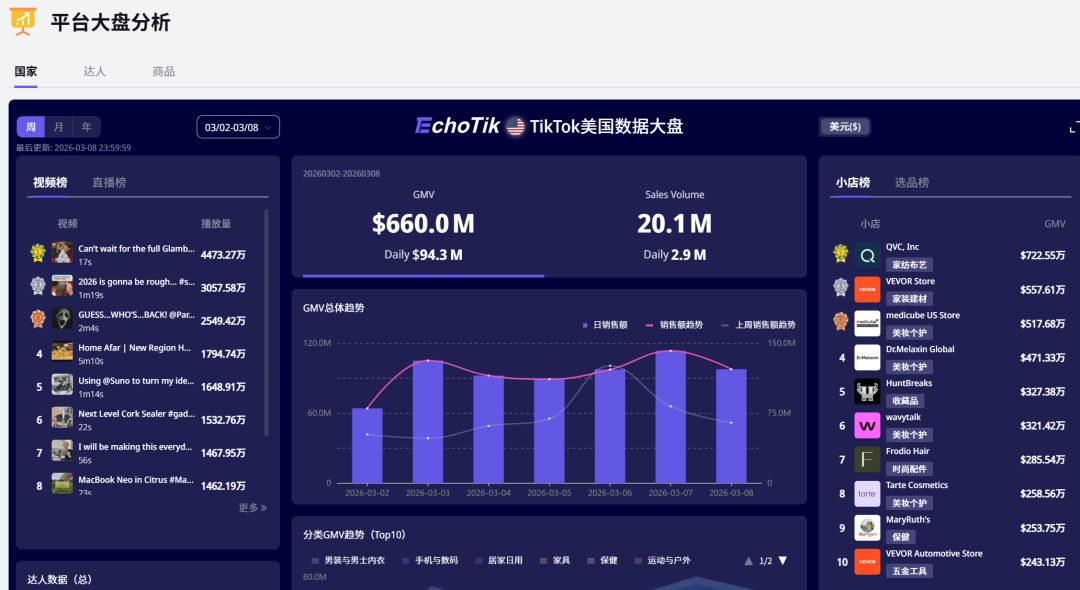Click the Sales Volume 20.1M summary card

(674, 224)
